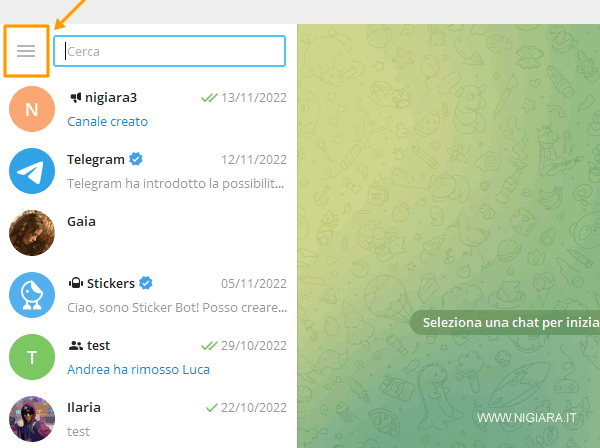Click the Cerca search field
This screenshot has width=600, height=448.
170,51
